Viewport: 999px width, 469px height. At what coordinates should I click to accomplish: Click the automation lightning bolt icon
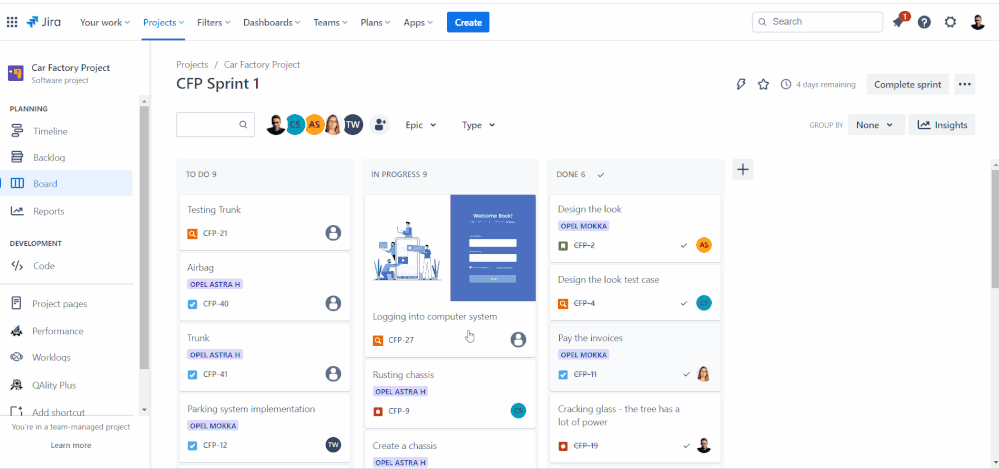point(740,84)
